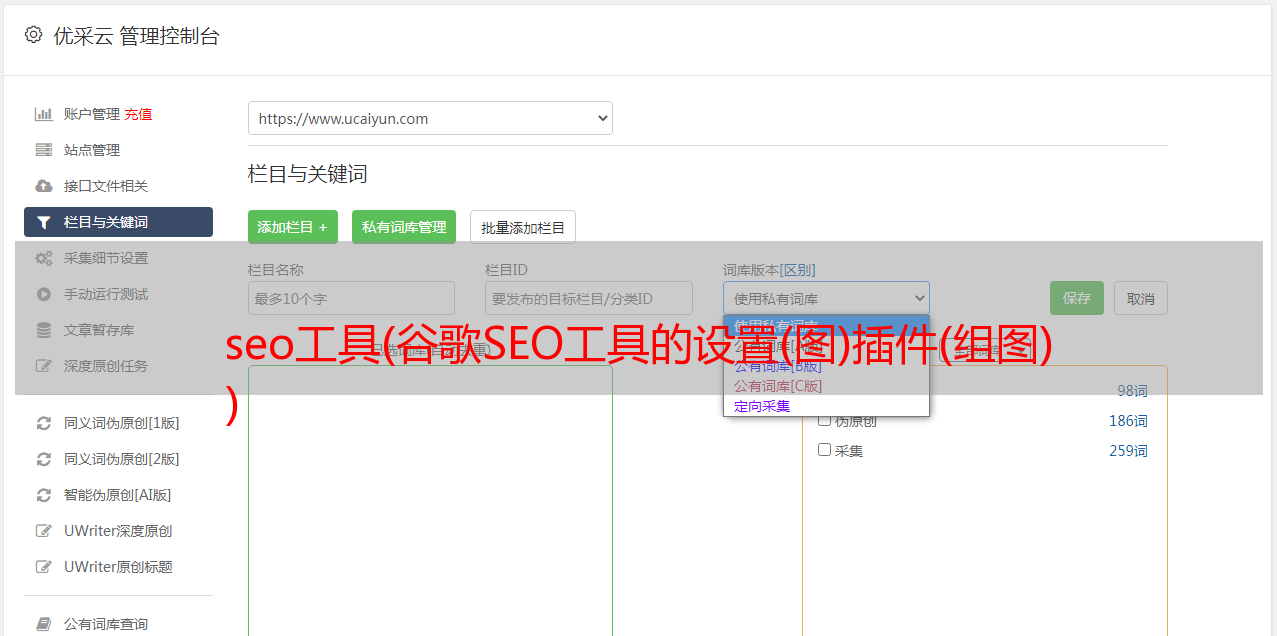Viewport: 1277px width, 636px height.
Task: Open 账户管理 via its bar chart icon
Action: point(43,114)
